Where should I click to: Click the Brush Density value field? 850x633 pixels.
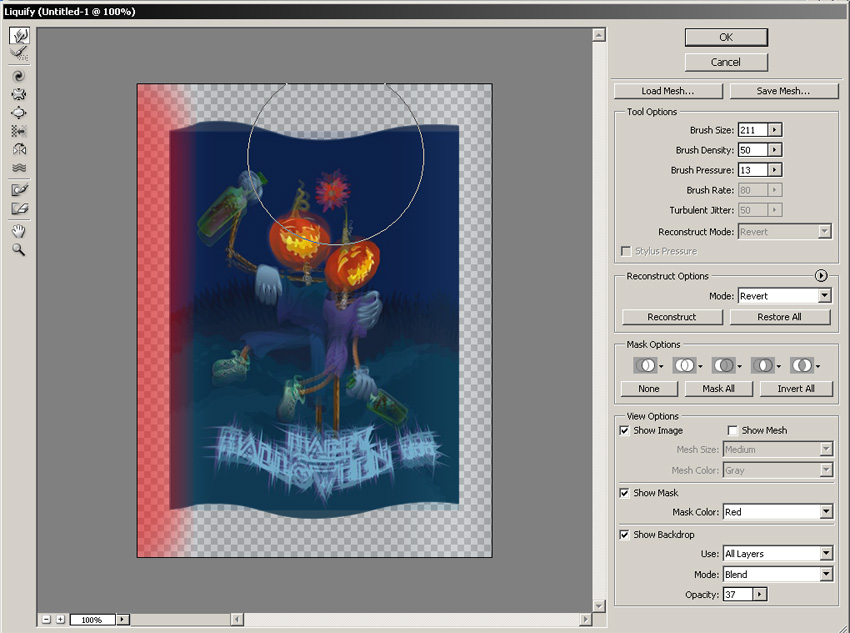(x=753, y=150)
